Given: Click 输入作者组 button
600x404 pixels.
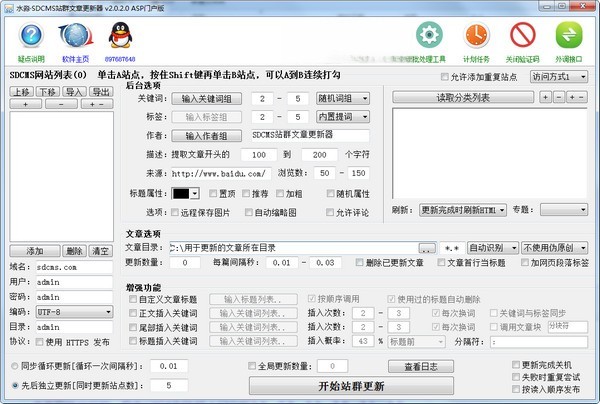Looking at the screenshot, I should [x=207, y=136].
